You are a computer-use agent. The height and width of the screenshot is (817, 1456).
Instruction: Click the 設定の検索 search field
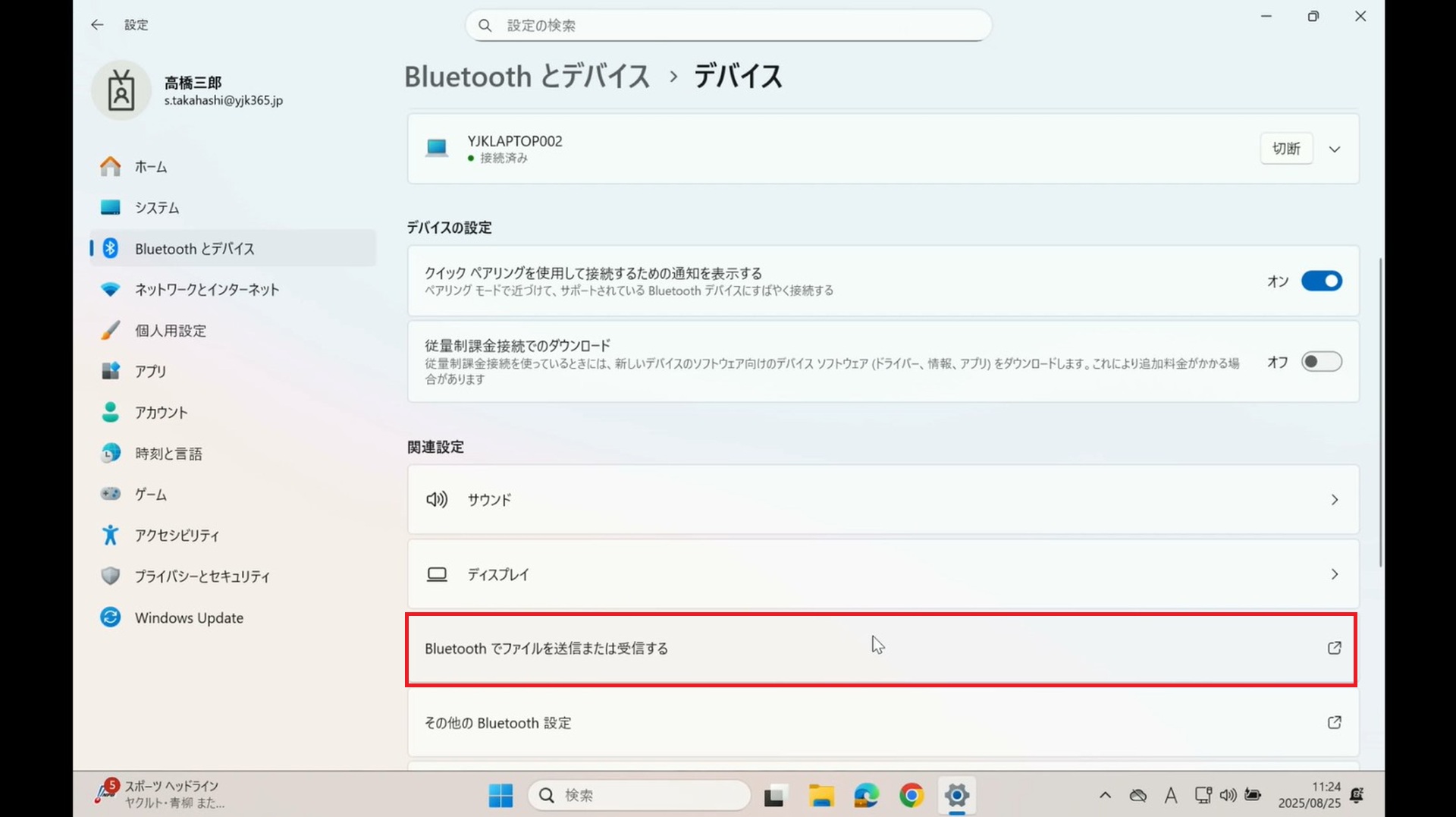(x=728, y=26)
